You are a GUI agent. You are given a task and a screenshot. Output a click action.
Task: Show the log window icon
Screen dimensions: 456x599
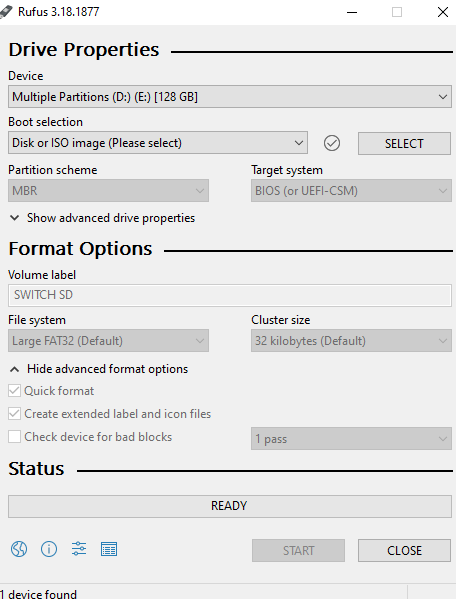[x=109, y=549]
